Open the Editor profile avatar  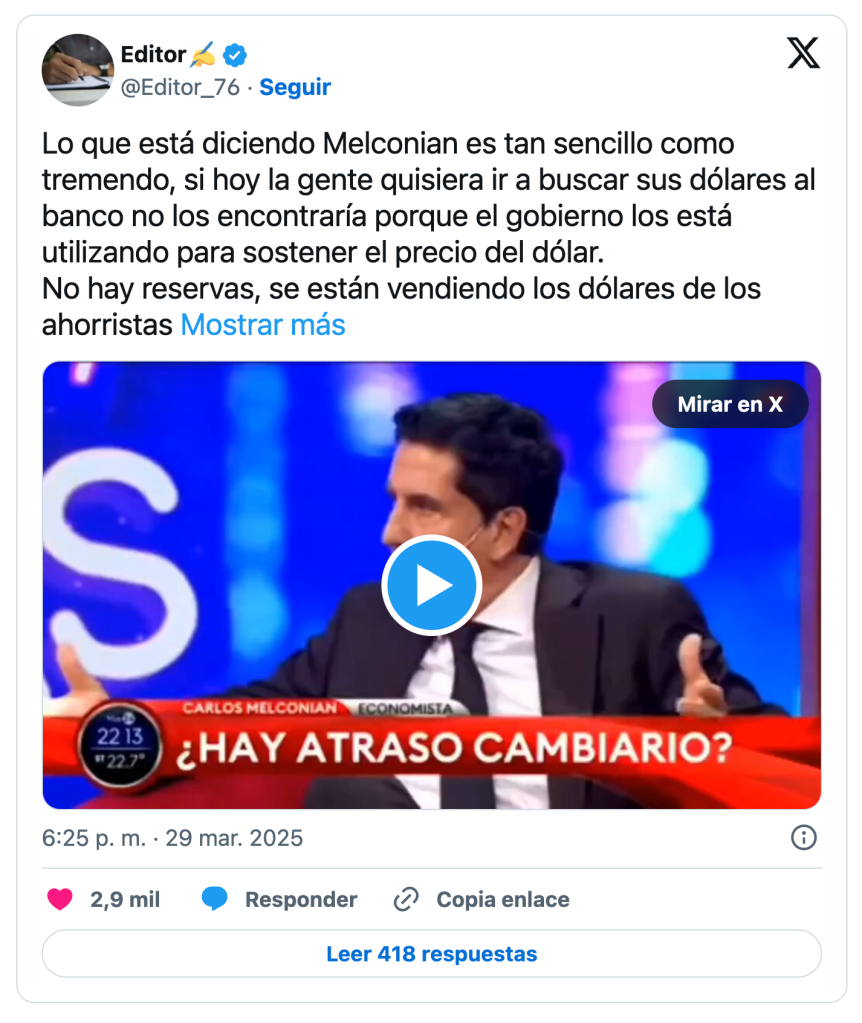pyautogui.click(x=78, y=70)
